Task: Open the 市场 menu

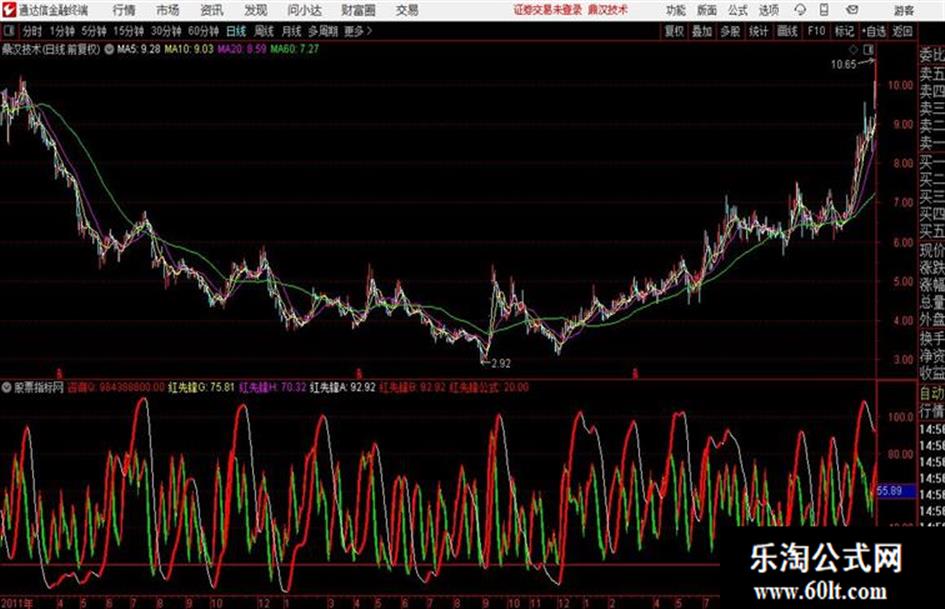Action: (x=168, y=10)
